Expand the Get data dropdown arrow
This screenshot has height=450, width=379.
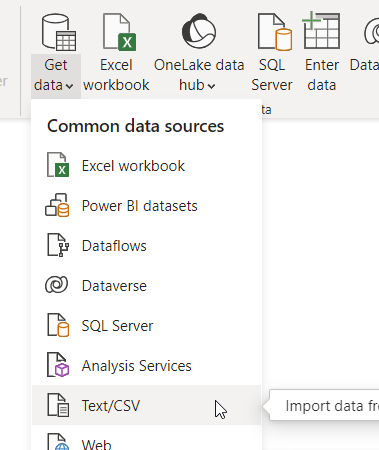69,86
